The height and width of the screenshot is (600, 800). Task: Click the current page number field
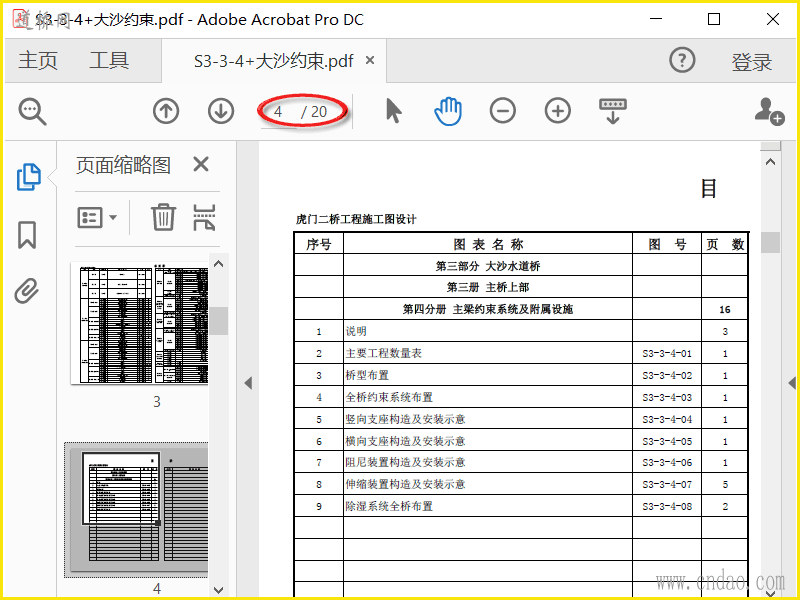pos(278,111)
